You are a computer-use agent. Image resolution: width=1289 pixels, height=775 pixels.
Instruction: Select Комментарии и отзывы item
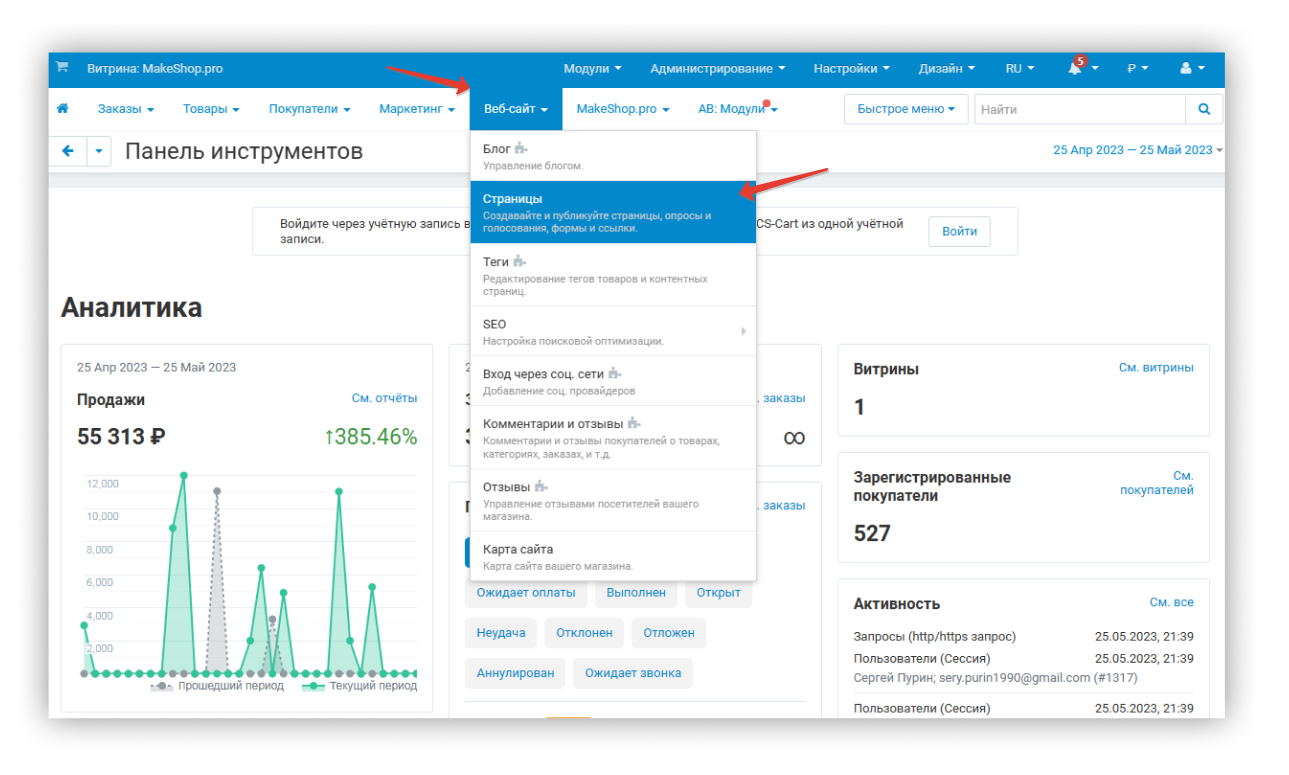point(613,437)
